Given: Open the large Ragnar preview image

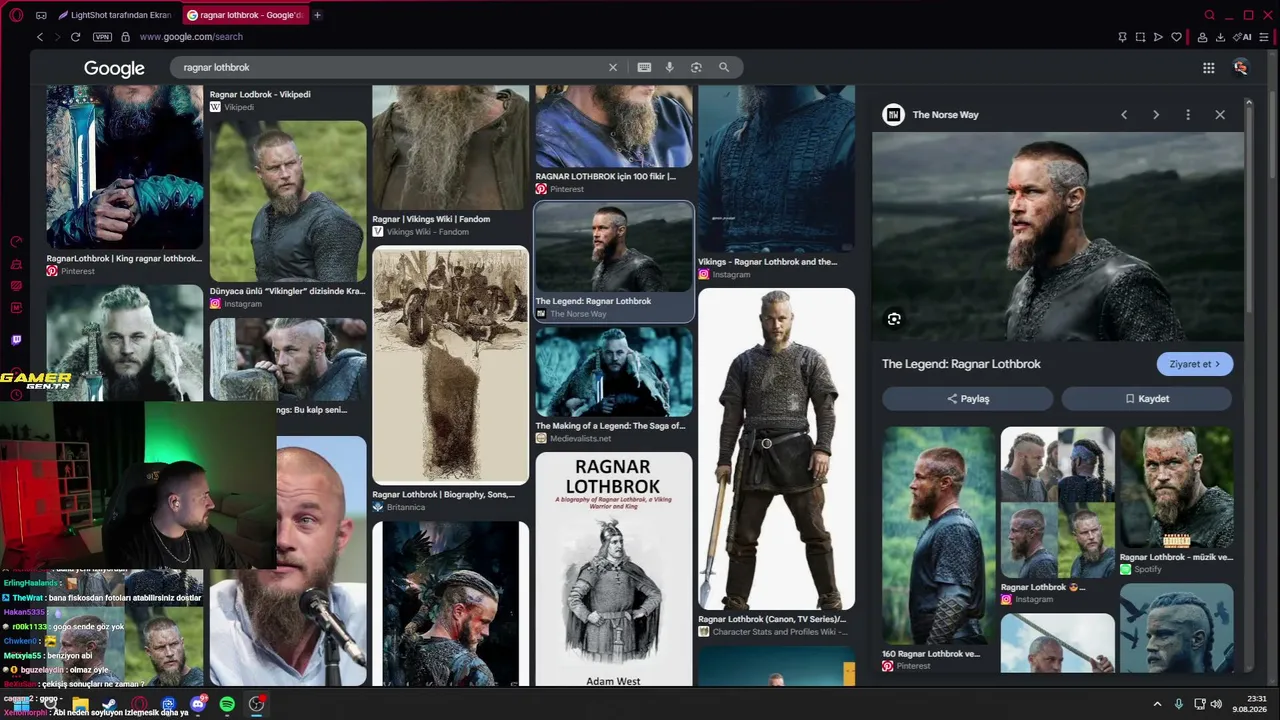Looking at the screenshot, I should pos(1058,237).
